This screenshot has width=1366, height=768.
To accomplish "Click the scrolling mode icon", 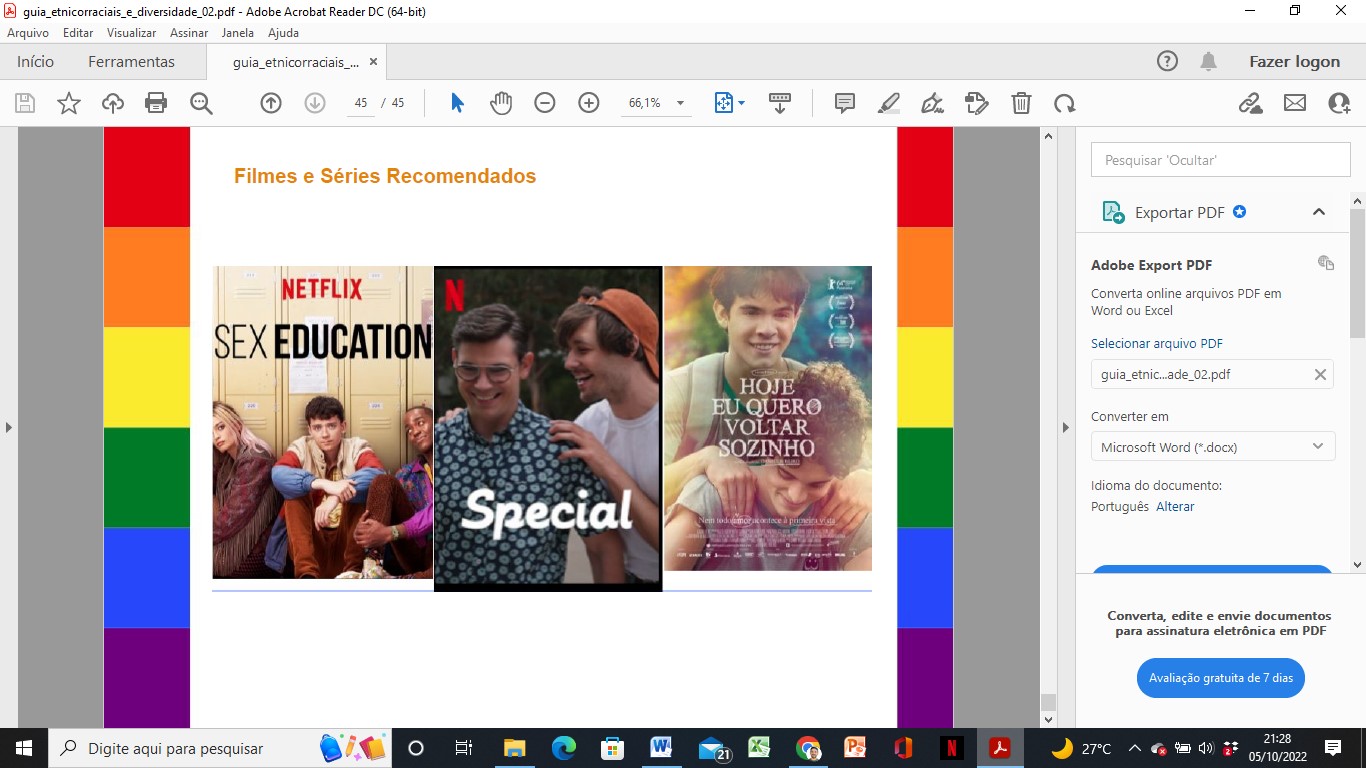I will [780, 103].
